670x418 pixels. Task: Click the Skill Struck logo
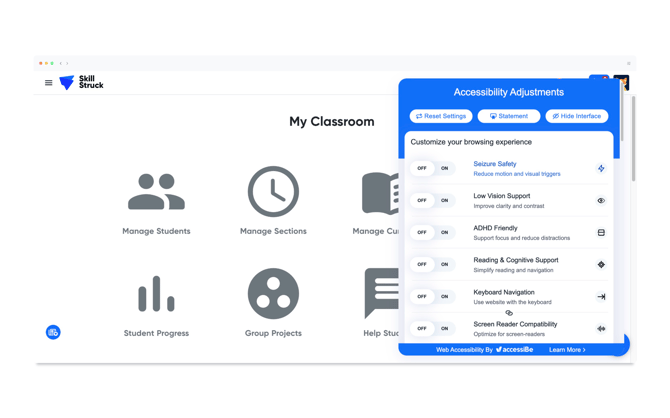click(x=81, y=82)
